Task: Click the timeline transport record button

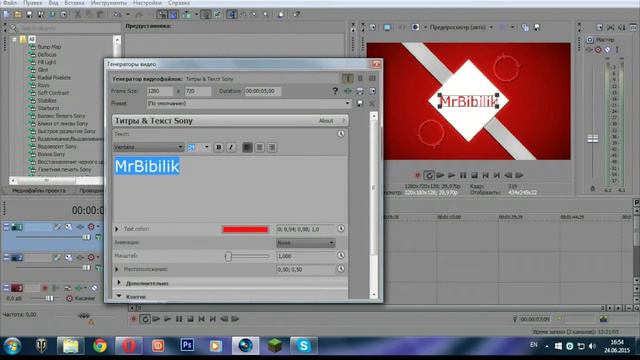Action: 133,319
